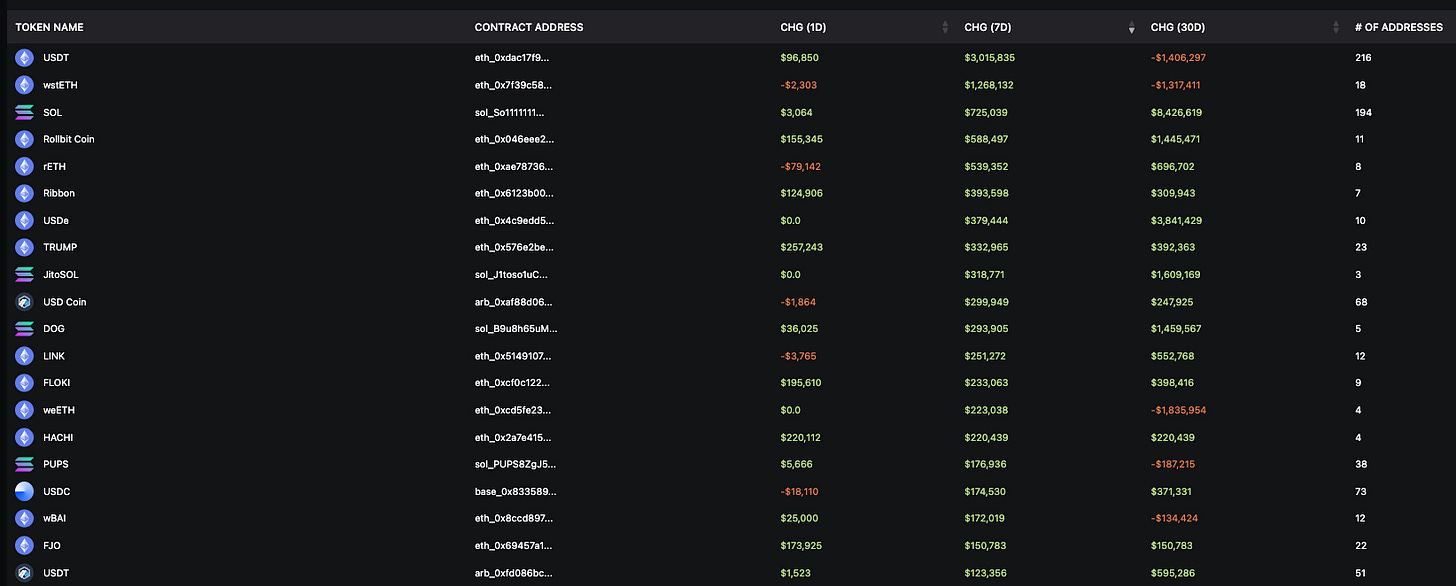Select the Rollbit Coin token name

point(69,139)
